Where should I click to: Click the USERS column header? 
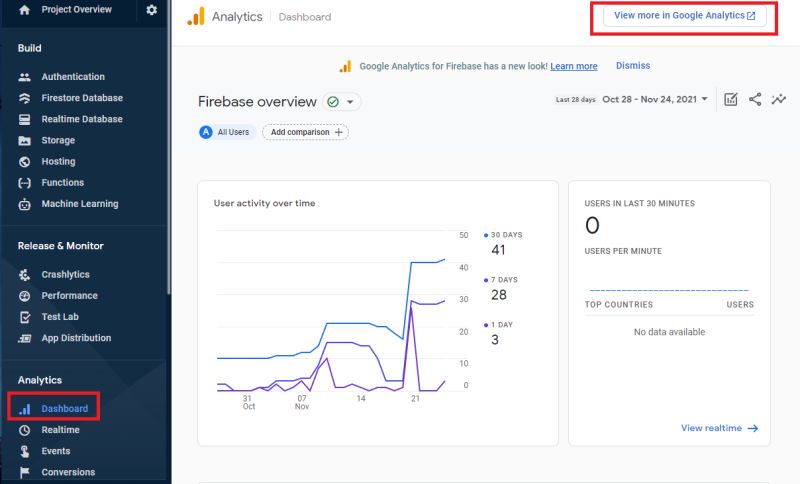740,304
